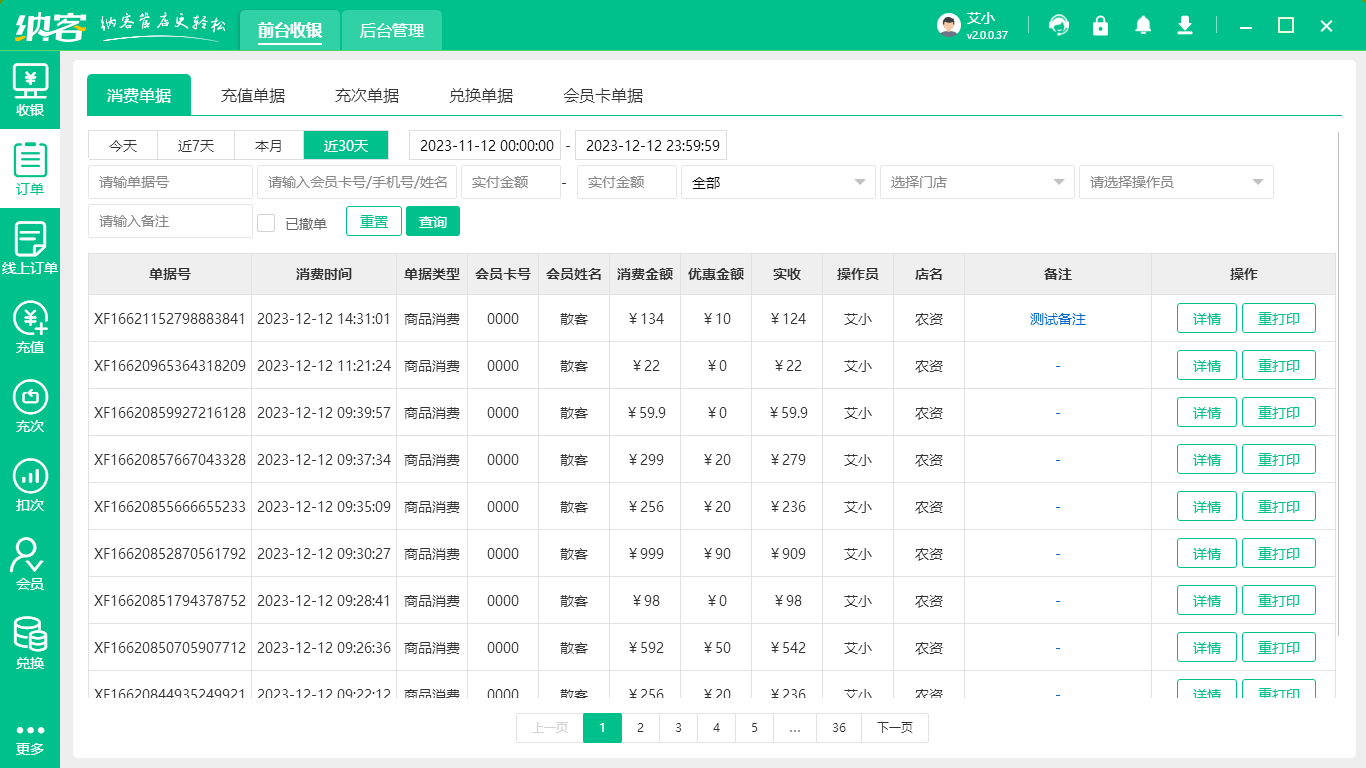Open 详情 for order XF16620850705907712
The image size is (1366, 768).
1207,647
